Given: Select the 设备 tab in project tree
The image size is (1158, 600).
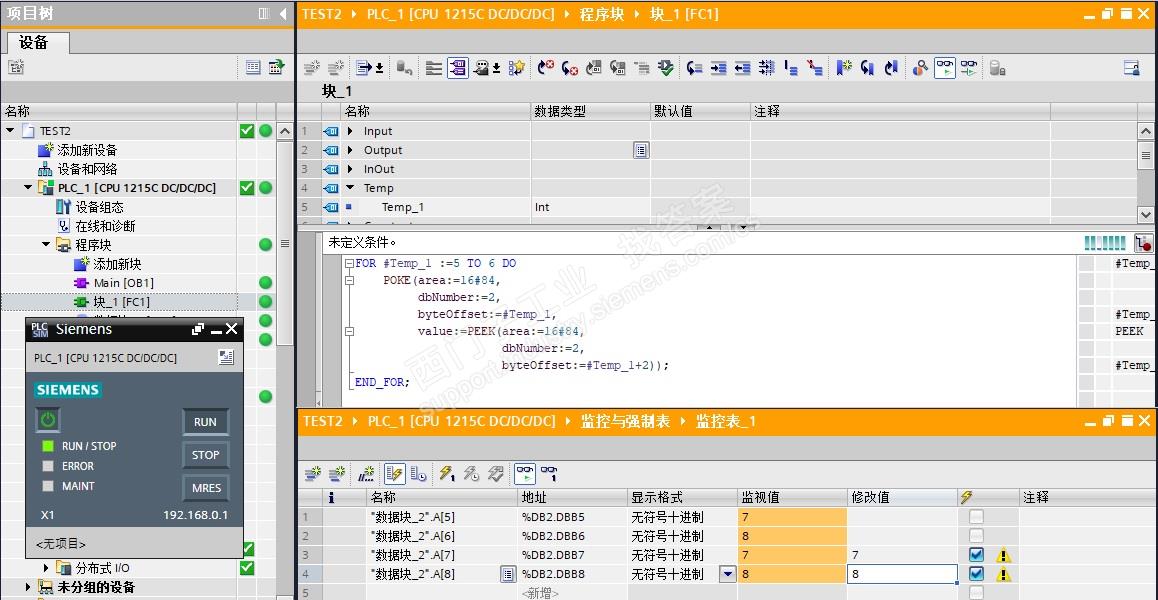Looking at the screenshot, I should 35,43.
